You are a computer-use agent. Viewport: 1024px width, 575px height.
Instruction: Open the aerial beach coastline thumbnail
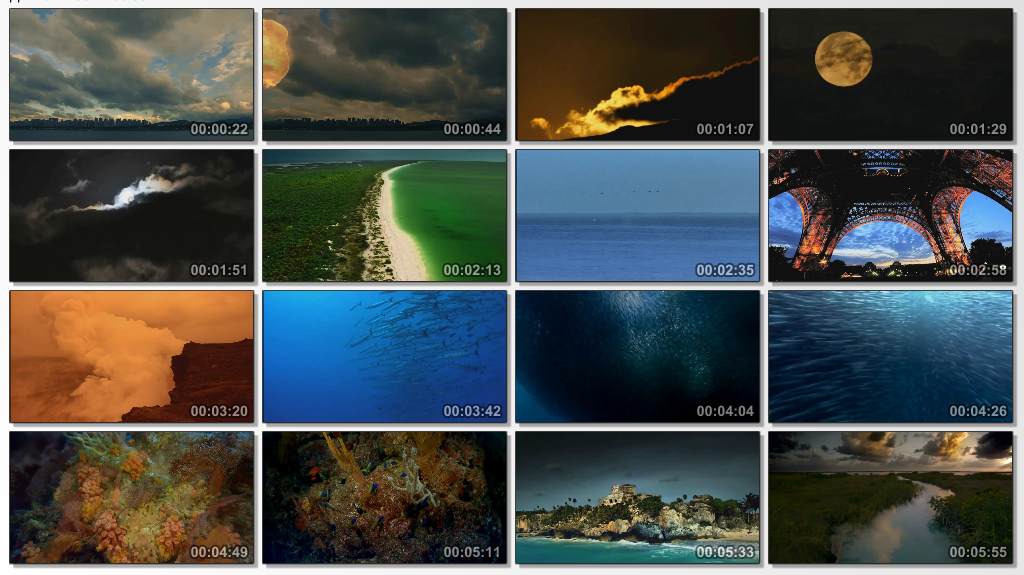coord(385,215)
